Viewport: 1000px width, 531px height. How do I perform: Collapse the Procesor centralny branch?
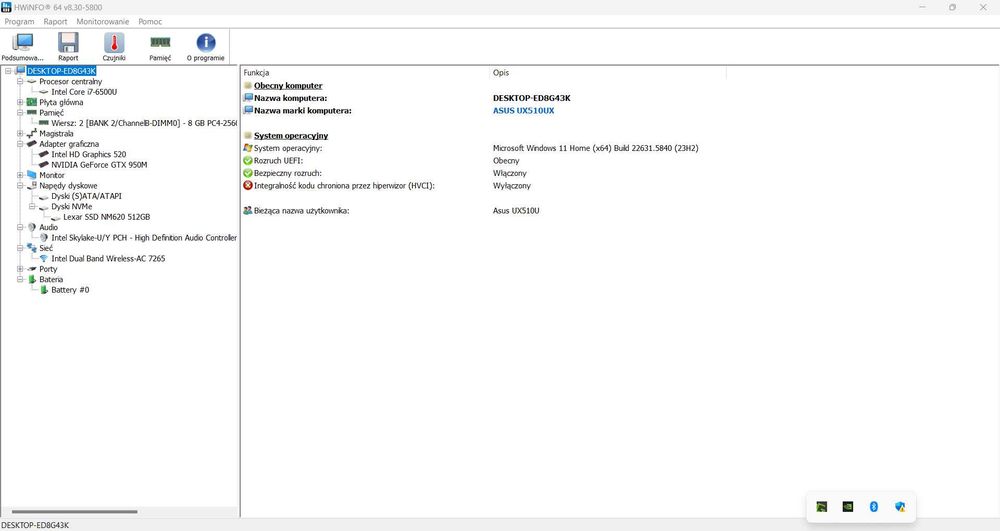click(20, 82)
